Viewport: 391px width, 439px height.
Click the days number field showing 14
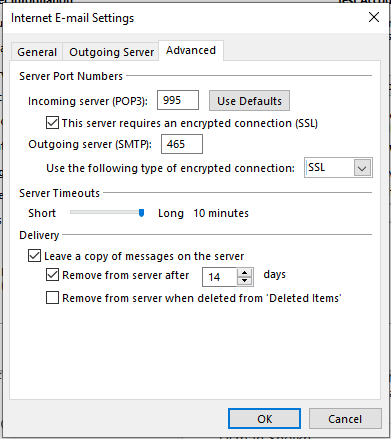point(220,277)
